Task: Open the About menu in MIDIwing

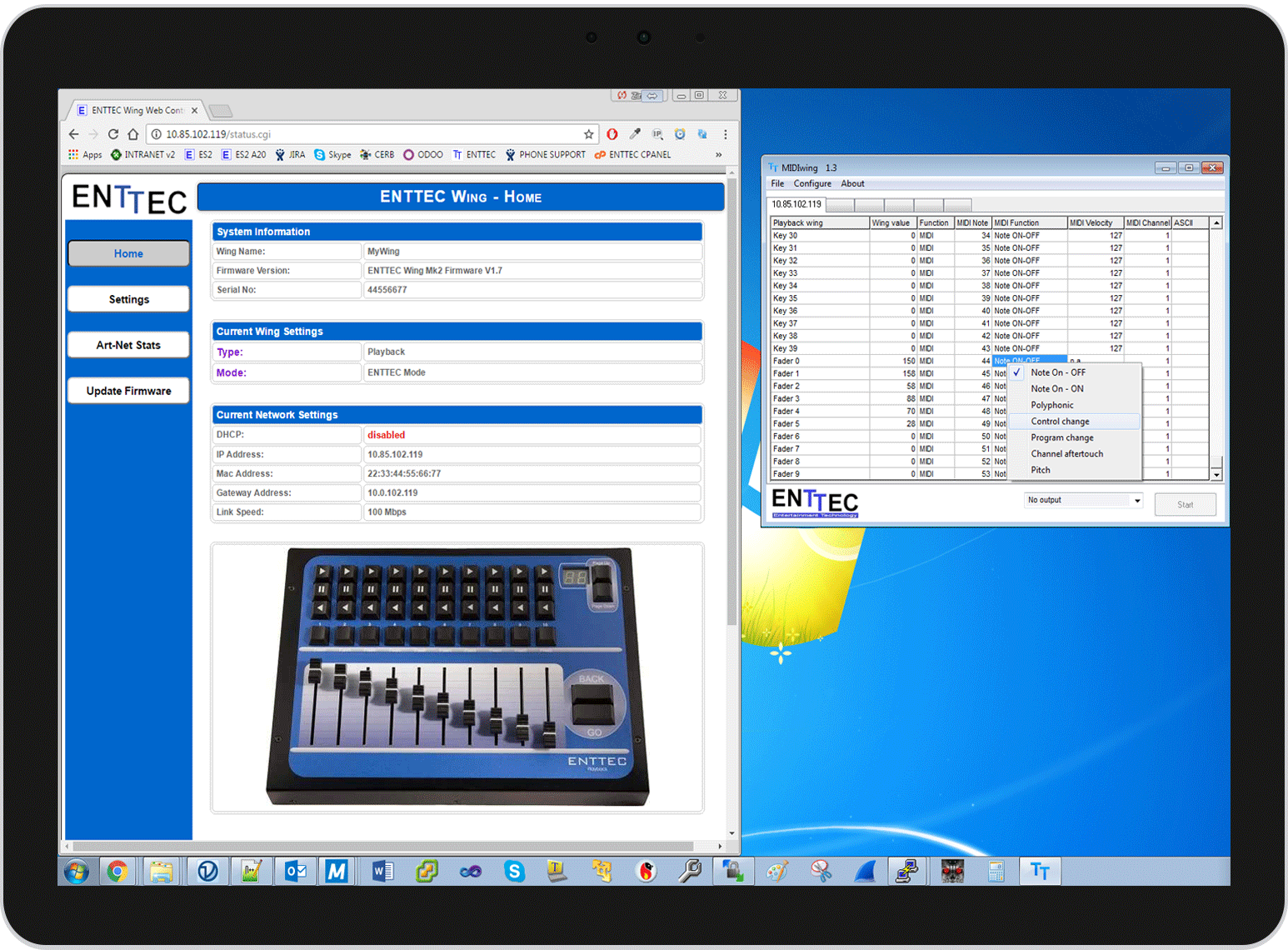Action: pyautogui.click(x=852, y=183)
